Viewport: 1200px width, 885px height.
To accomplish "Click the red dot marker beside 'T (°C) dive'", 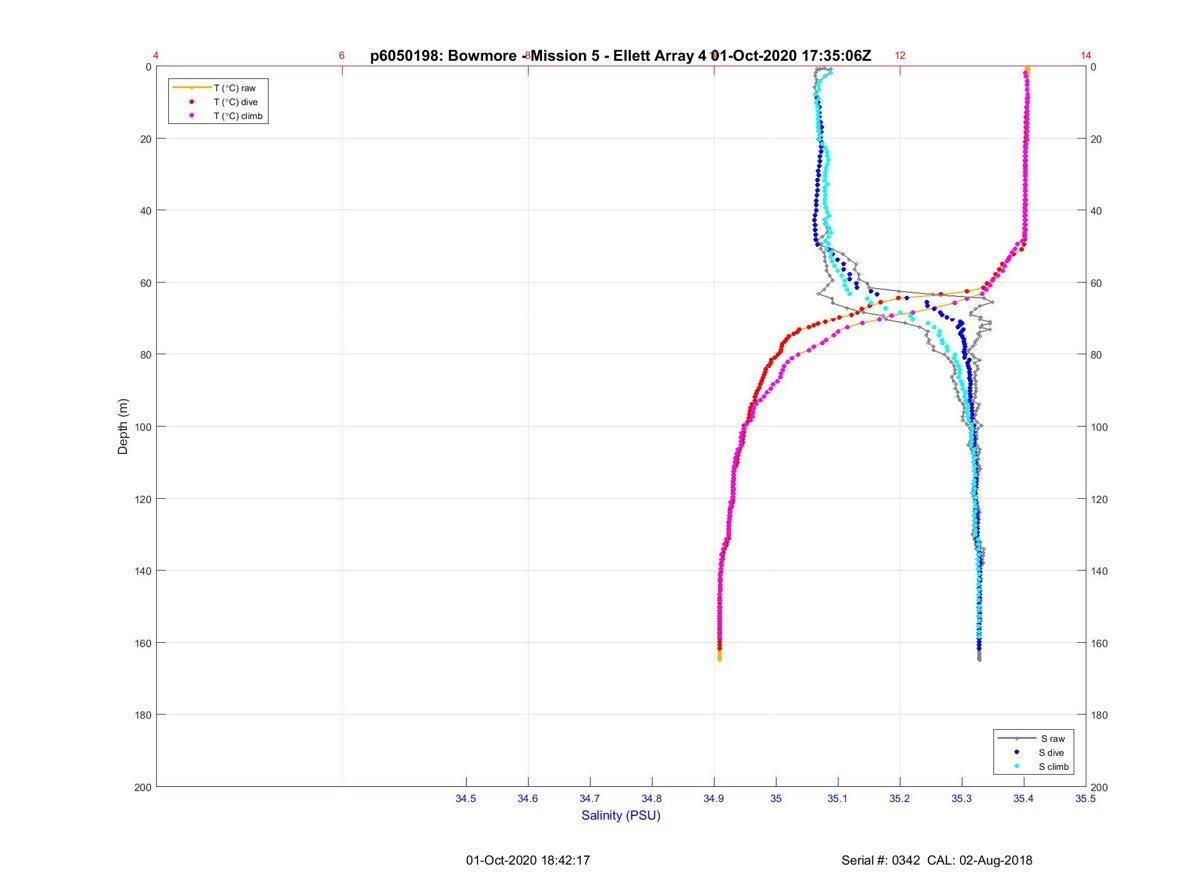I will (191, 102).
